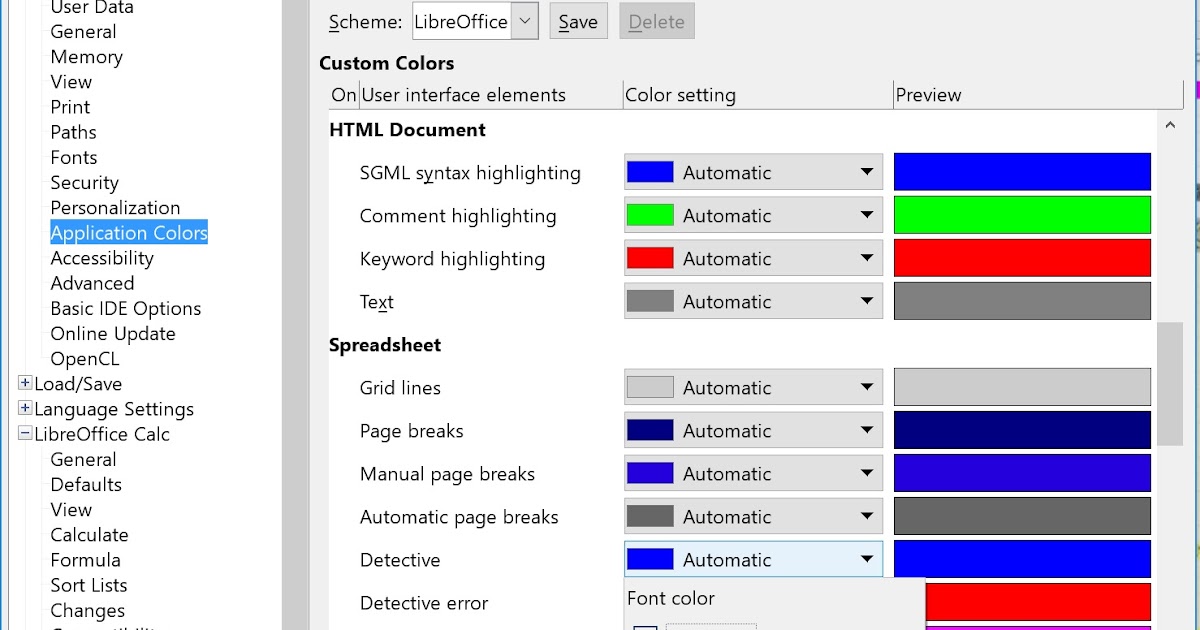Image resolution: width=1200 pixels, height=630 pixels.
Task: Click the Text color preview swatch
Action: click(x=1022, y=300)
